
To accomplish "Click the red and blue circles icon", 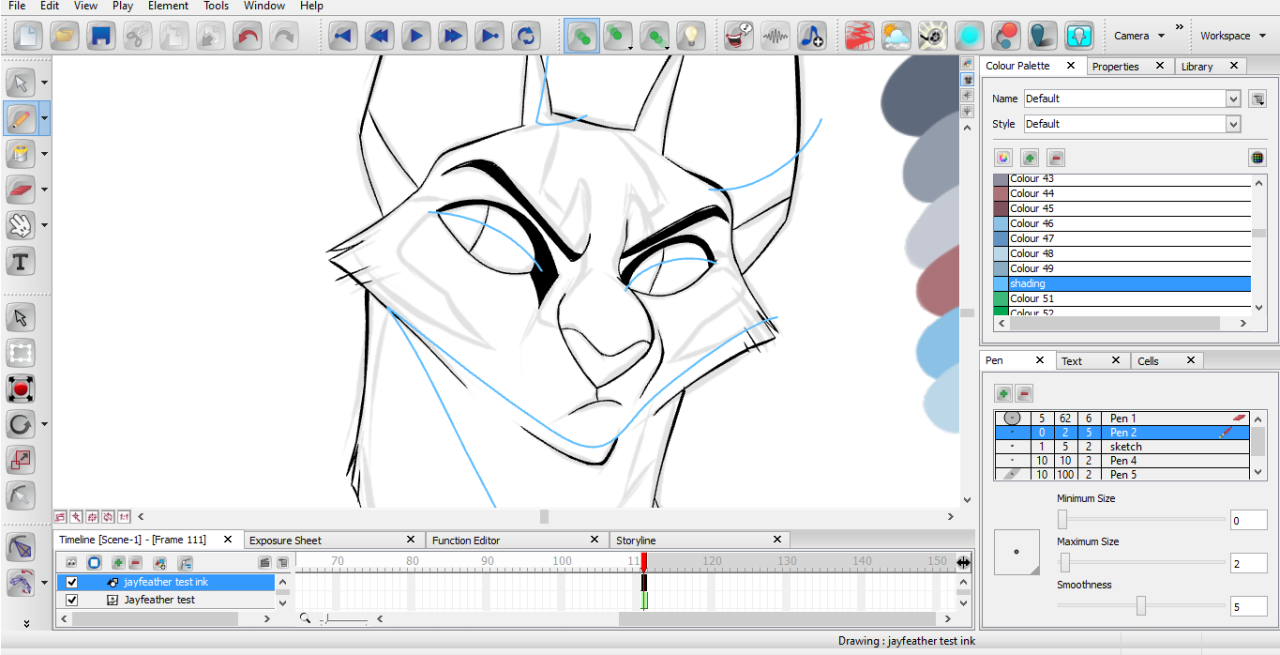I will tap(1005, 37).
